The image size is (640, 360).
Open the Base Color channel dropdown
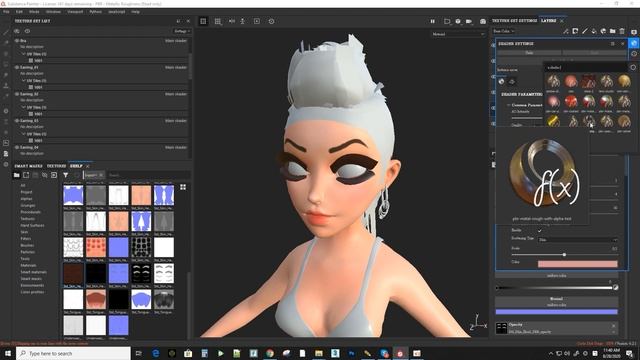click(504, 31)
